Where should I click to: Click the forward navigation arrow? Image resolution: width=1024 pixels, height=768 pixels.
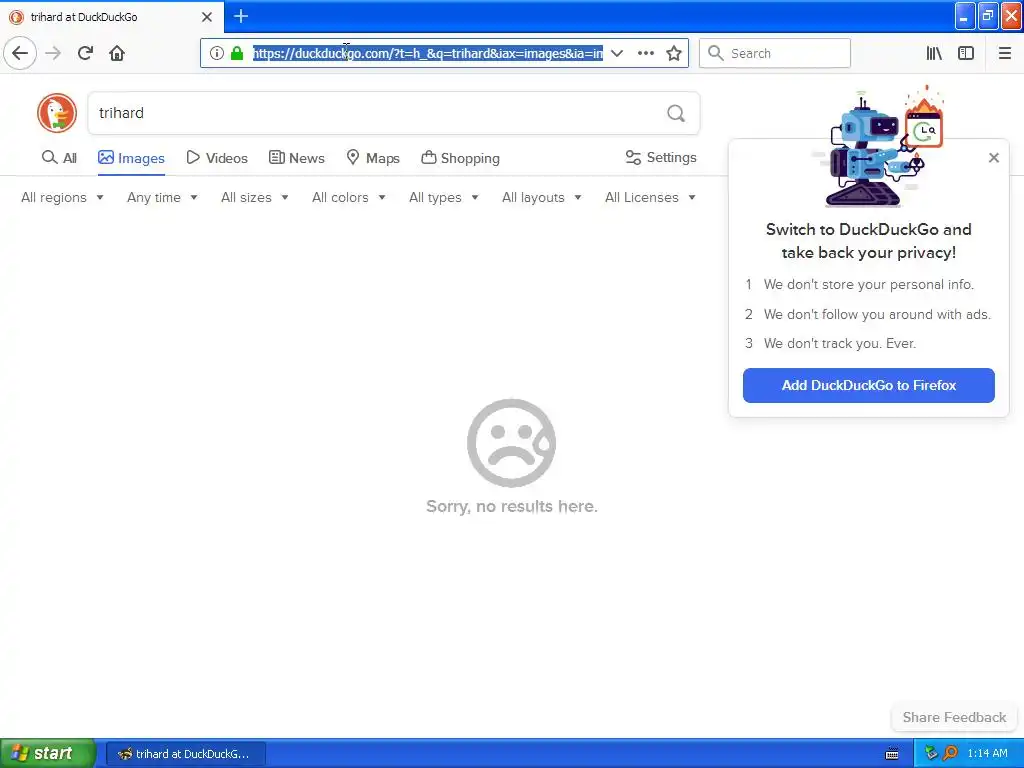tap(53, 53)
